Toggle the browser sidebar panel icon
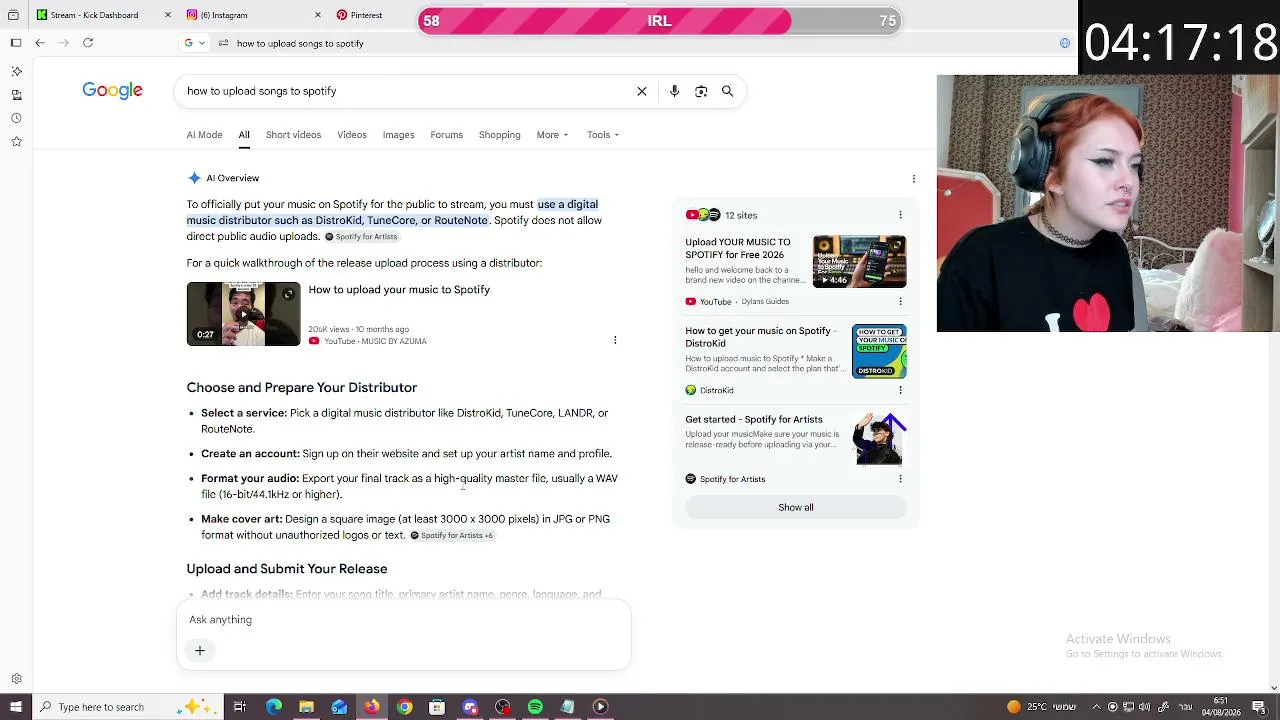Image resolution: width=1280 pixels, height=720 pixels. (16, 43)
